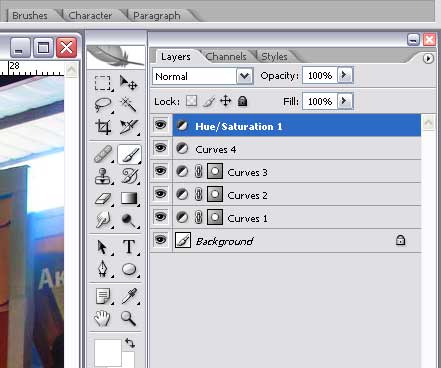Image resolution: width=441 pixels, height=368 pixels.
Task: Open the Paragraph palette tab
Action: pyautogui.click(x=156, y=16)
